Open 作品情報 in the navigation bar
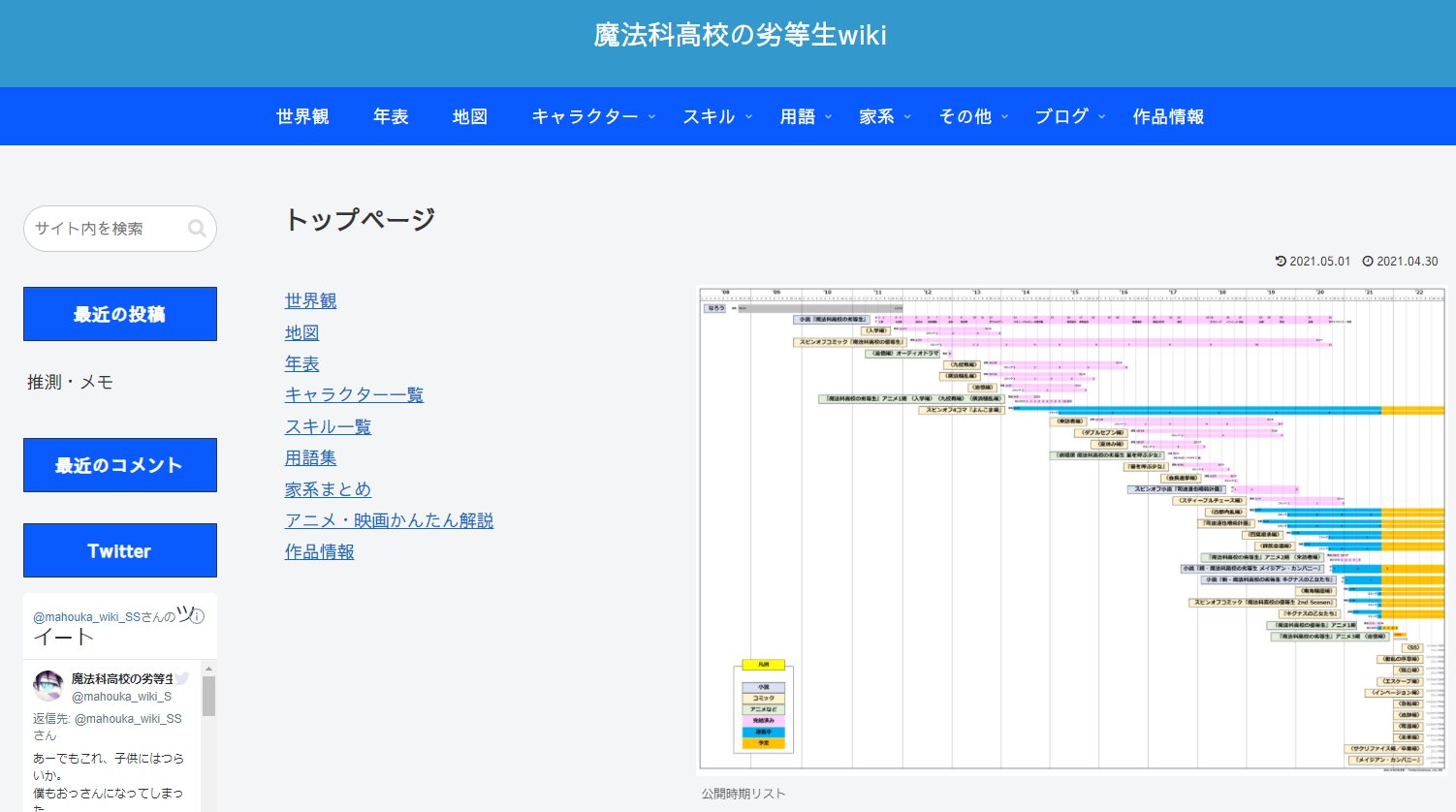1456x812 pixels. click(1168, 116)
